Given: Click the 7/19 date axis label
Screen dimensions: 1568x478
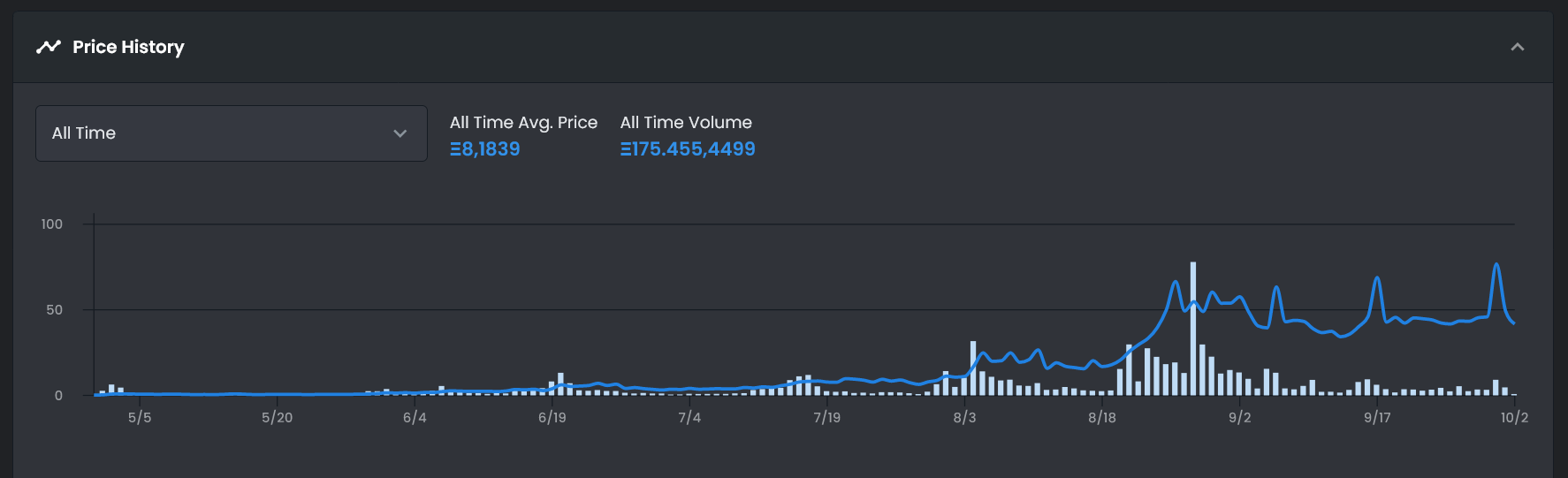Looking at the screenshot, I should [827, 417].
